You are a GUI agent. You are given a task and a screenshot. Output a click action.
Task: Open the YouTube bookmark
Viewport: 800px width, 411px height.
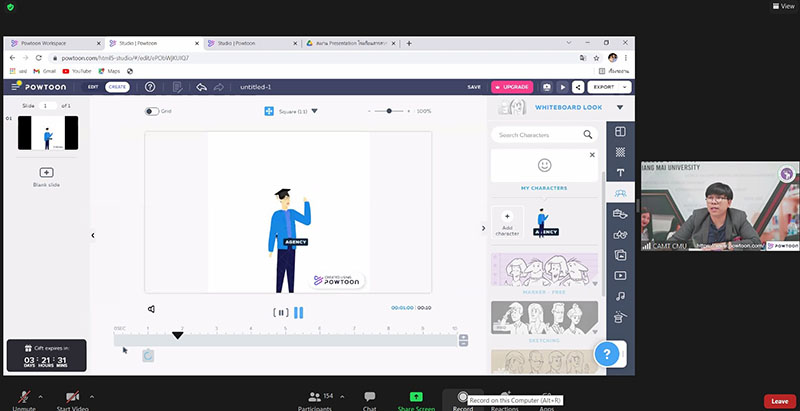pos(77,71)
